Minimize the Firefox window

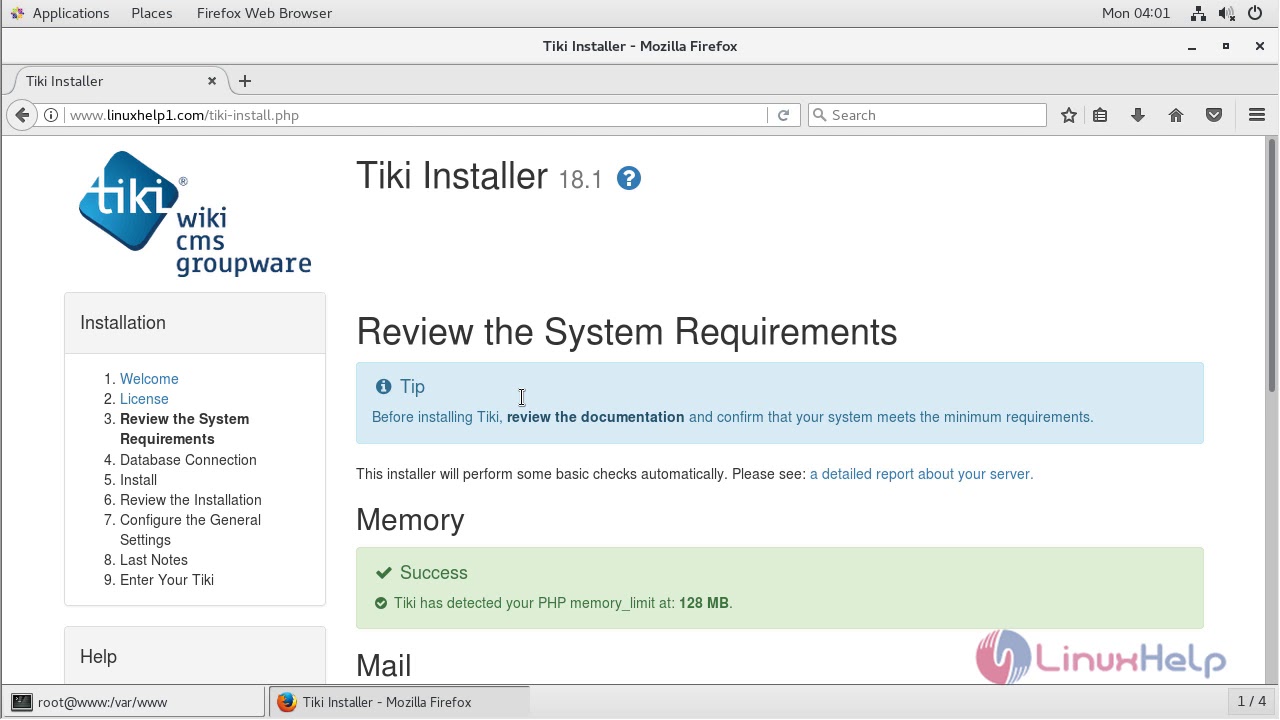pyautogui.click(x=1192, y=46)
